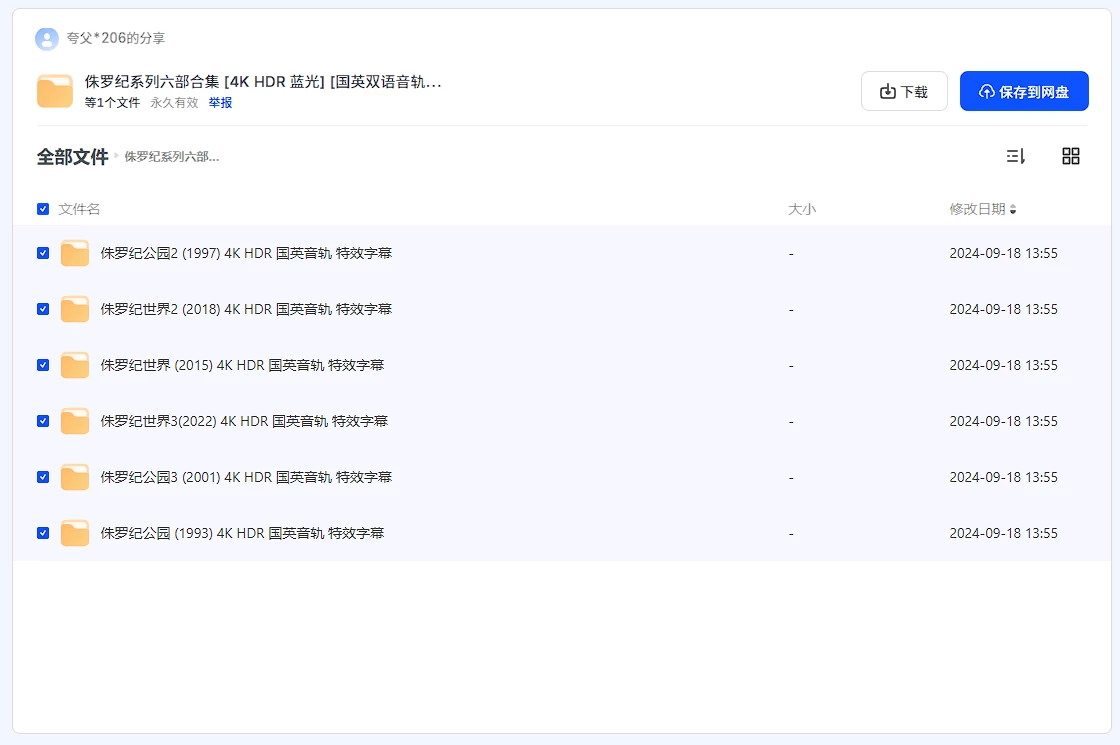Uncheck the 侏罗纪公园3 (2001) checkbox
Screen dimensions: 1120x745
point(43,477)
